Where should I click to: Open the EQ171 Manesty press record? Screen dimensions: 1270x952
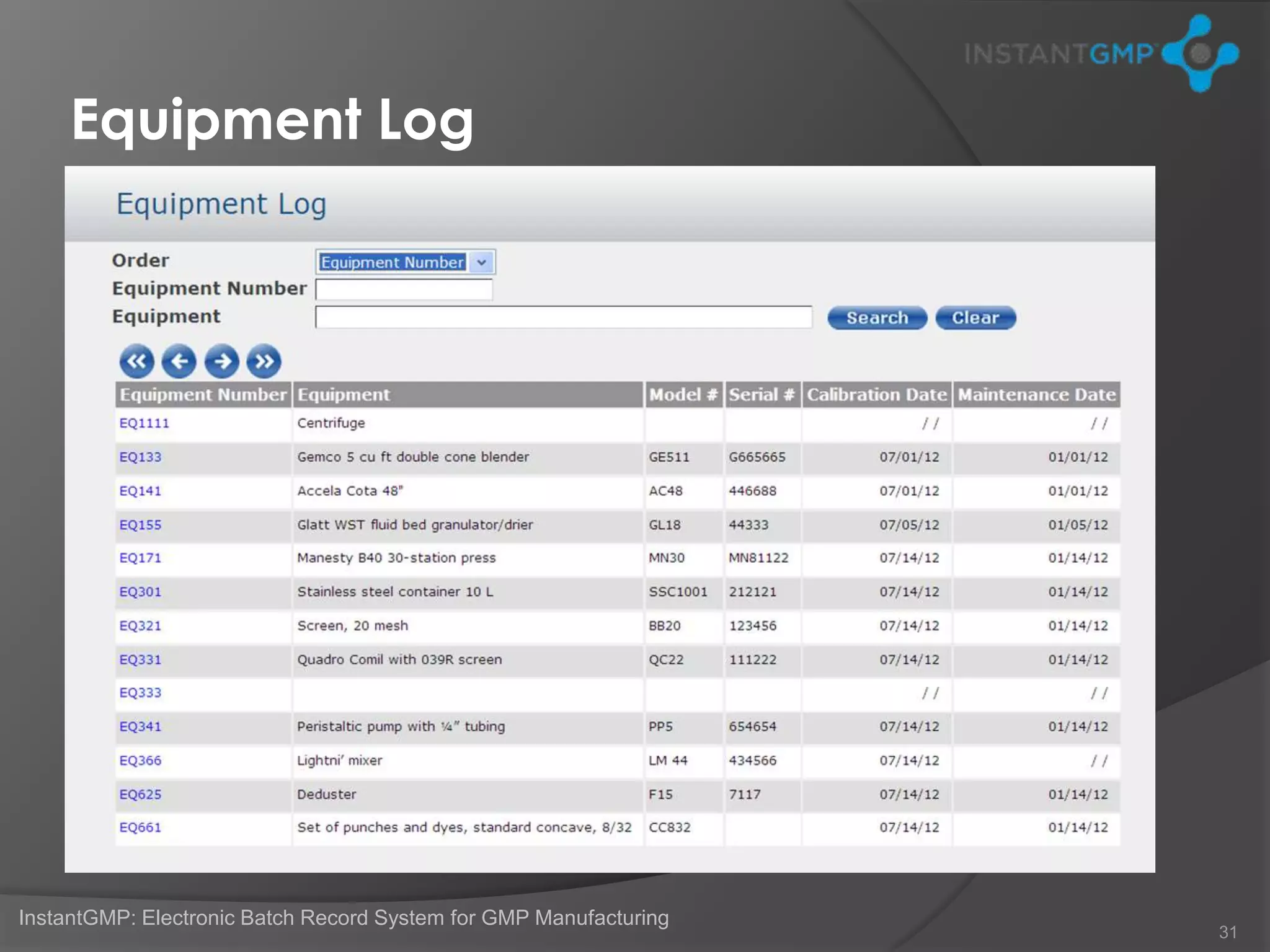pyautogui.click(x=140, y=558)
